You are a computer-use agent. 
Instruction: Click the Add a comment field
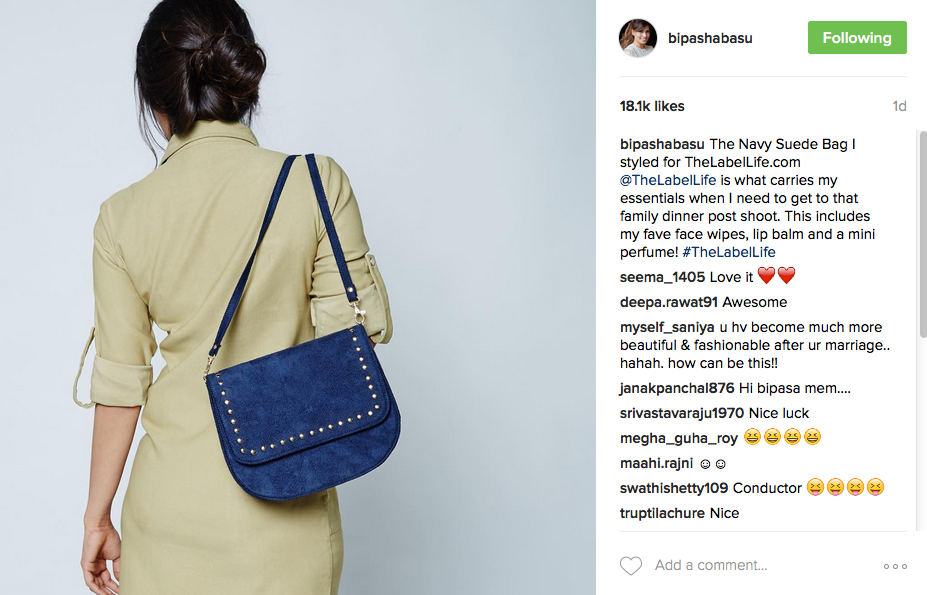point(763,565)
